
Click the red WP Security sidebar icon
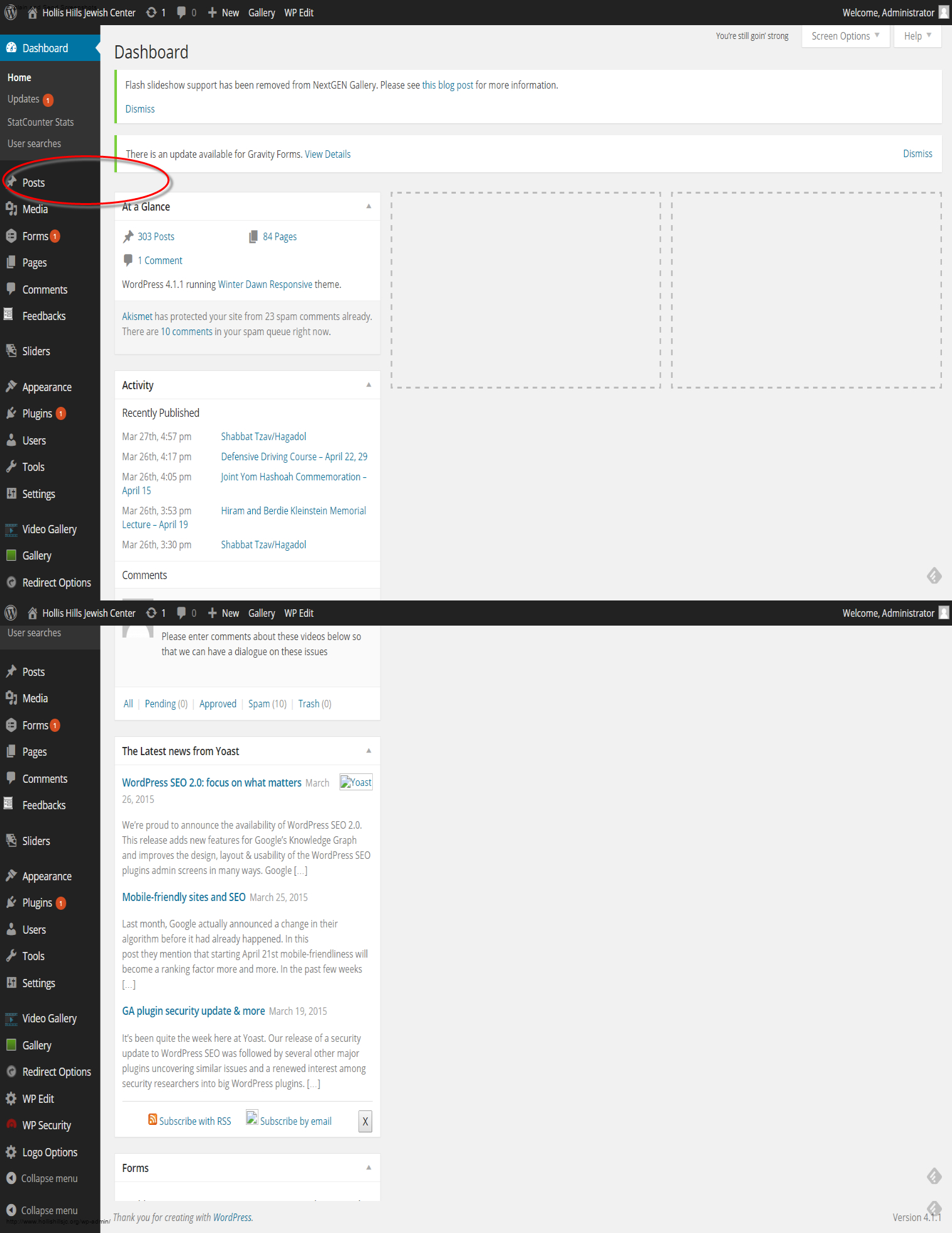click(x=11, y=1125)
